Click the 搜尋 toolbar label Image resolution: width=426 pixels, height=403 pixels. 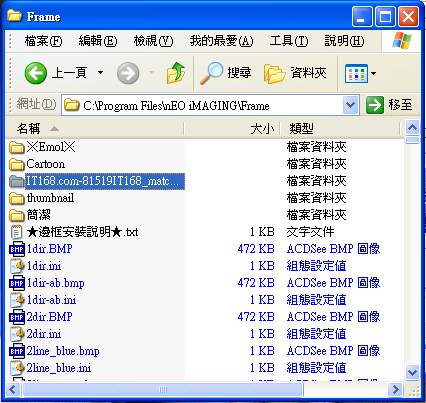click(239, 73)
